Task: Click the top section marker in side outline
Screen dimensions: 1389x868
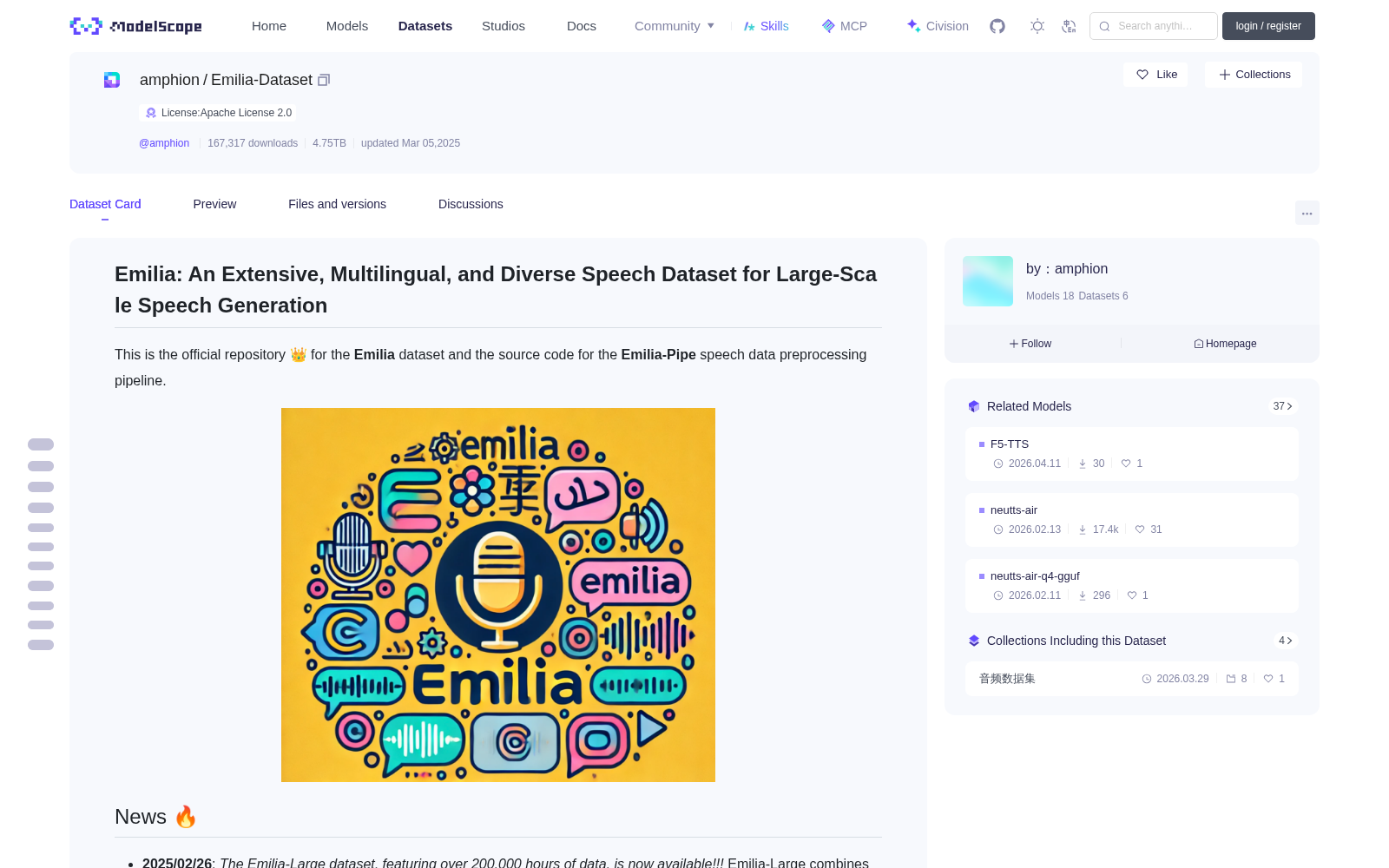Action: pyautogui.click(x=41, y=444)
